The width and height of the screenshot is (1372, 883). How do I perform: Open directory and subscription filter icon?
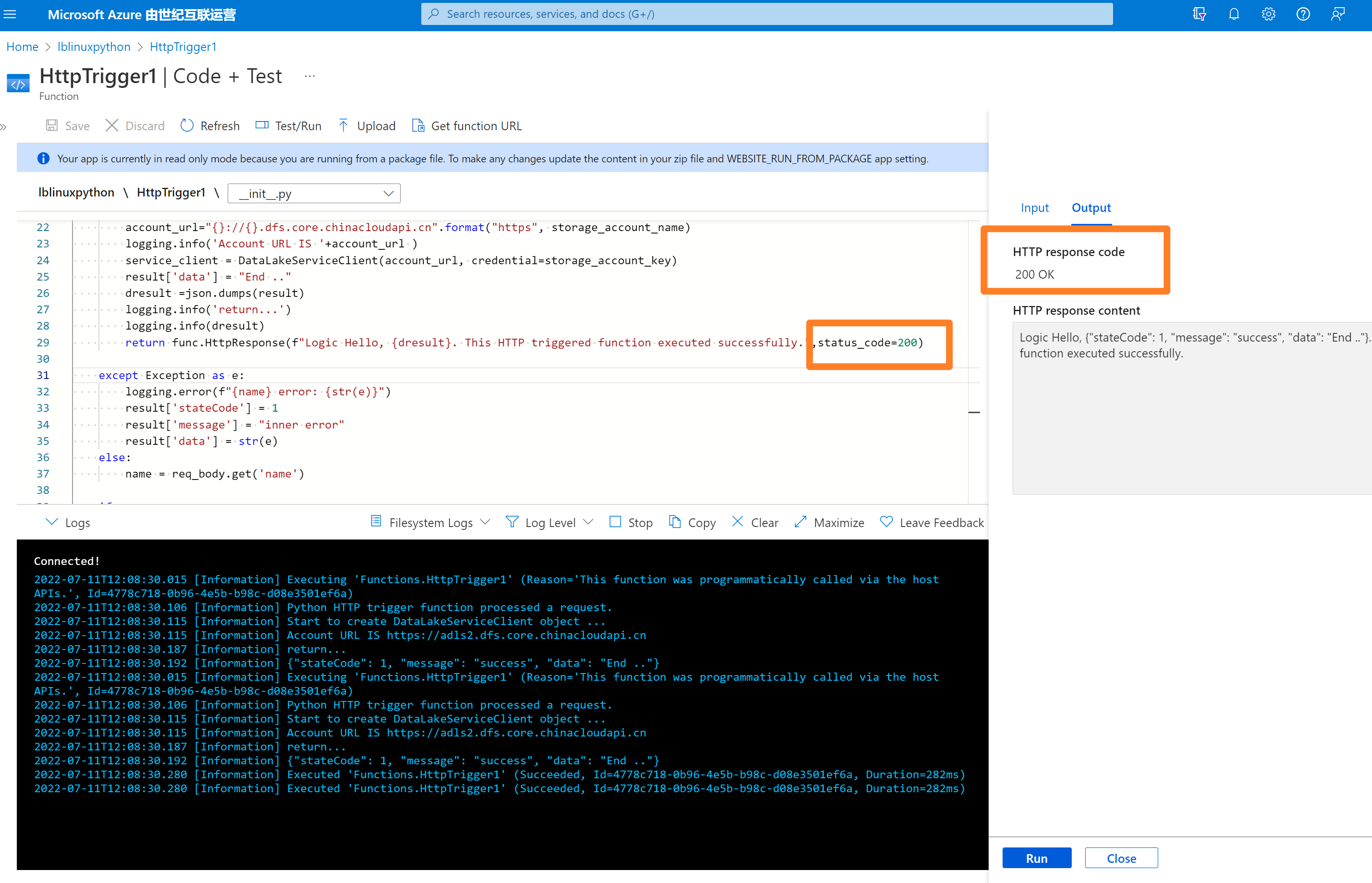1199,14
